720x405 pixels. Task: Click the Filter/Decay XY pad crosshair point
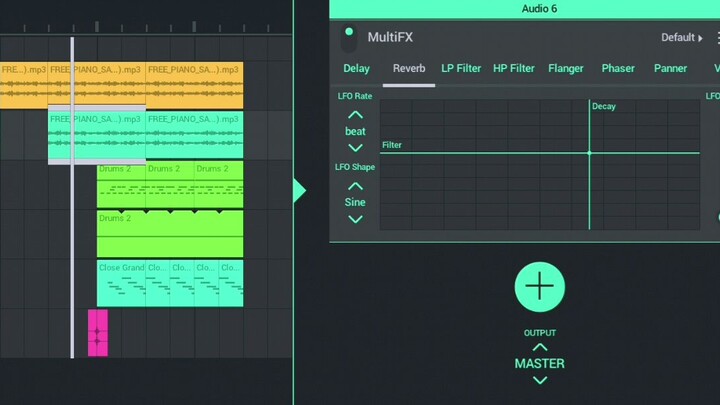(589, 153)
